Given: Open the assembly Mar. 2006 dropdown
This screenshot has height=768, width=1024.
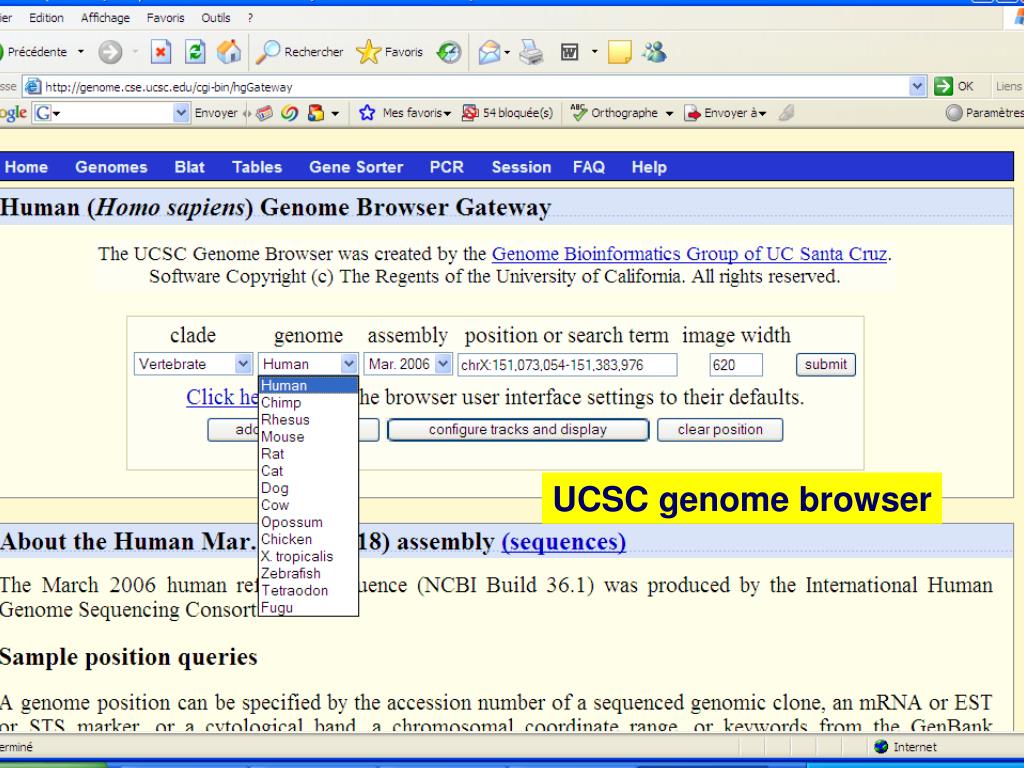Looking at the screenshot, I should [x=408, y=364].
